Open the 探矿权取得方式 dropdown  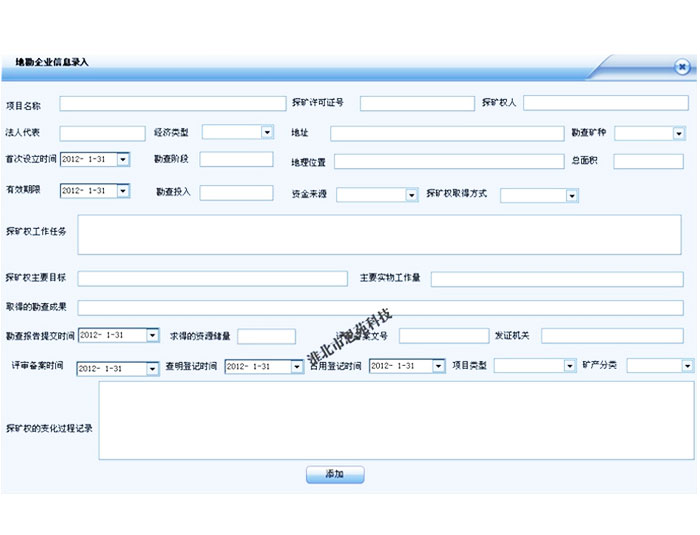pos(572,196)
